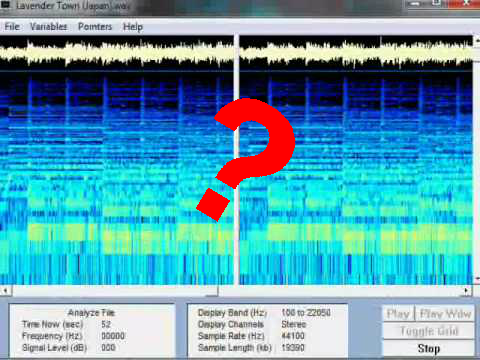The image size is (480, 360).
Task: Click the Display Band range value
Action: click(x=306, y=313)
